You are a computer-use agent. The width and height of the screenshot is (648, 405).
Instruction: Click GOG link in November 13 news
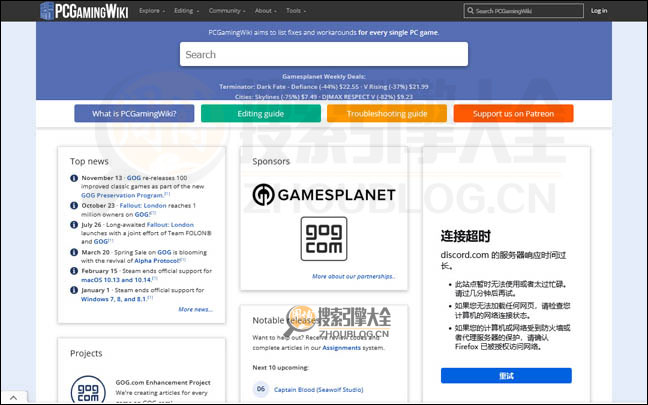coord(133,178)
